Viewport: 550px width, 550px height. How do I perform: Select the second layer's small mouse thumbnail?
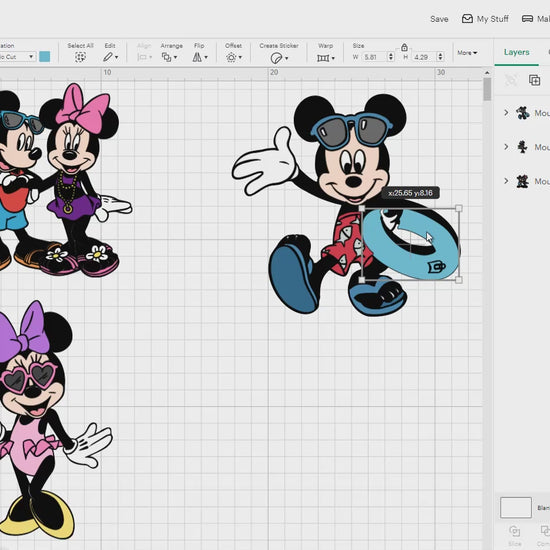tap(522, 147)
